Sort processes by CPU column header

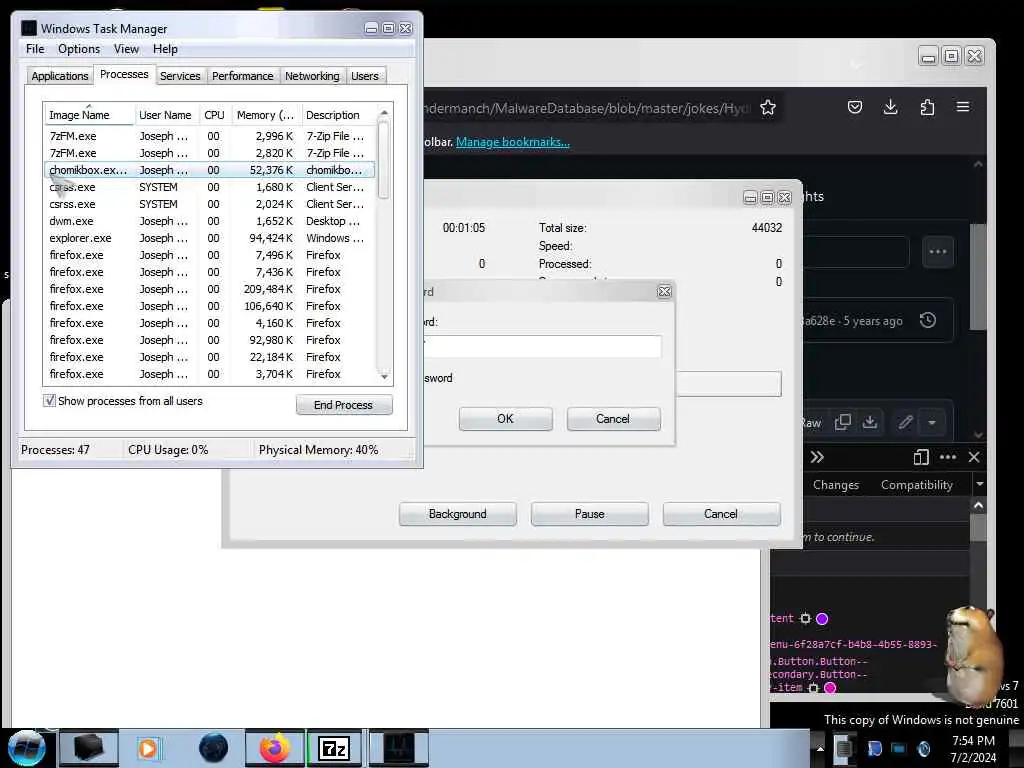click(214, 115)
